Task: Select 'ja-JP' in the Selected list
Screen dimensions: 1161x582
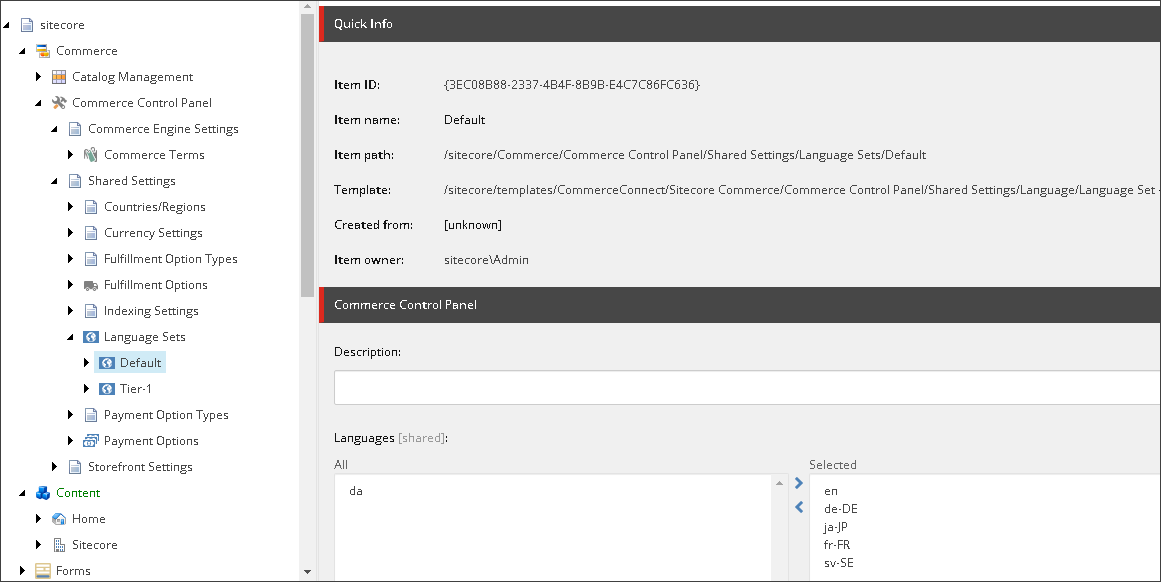Action: [836, 527]
